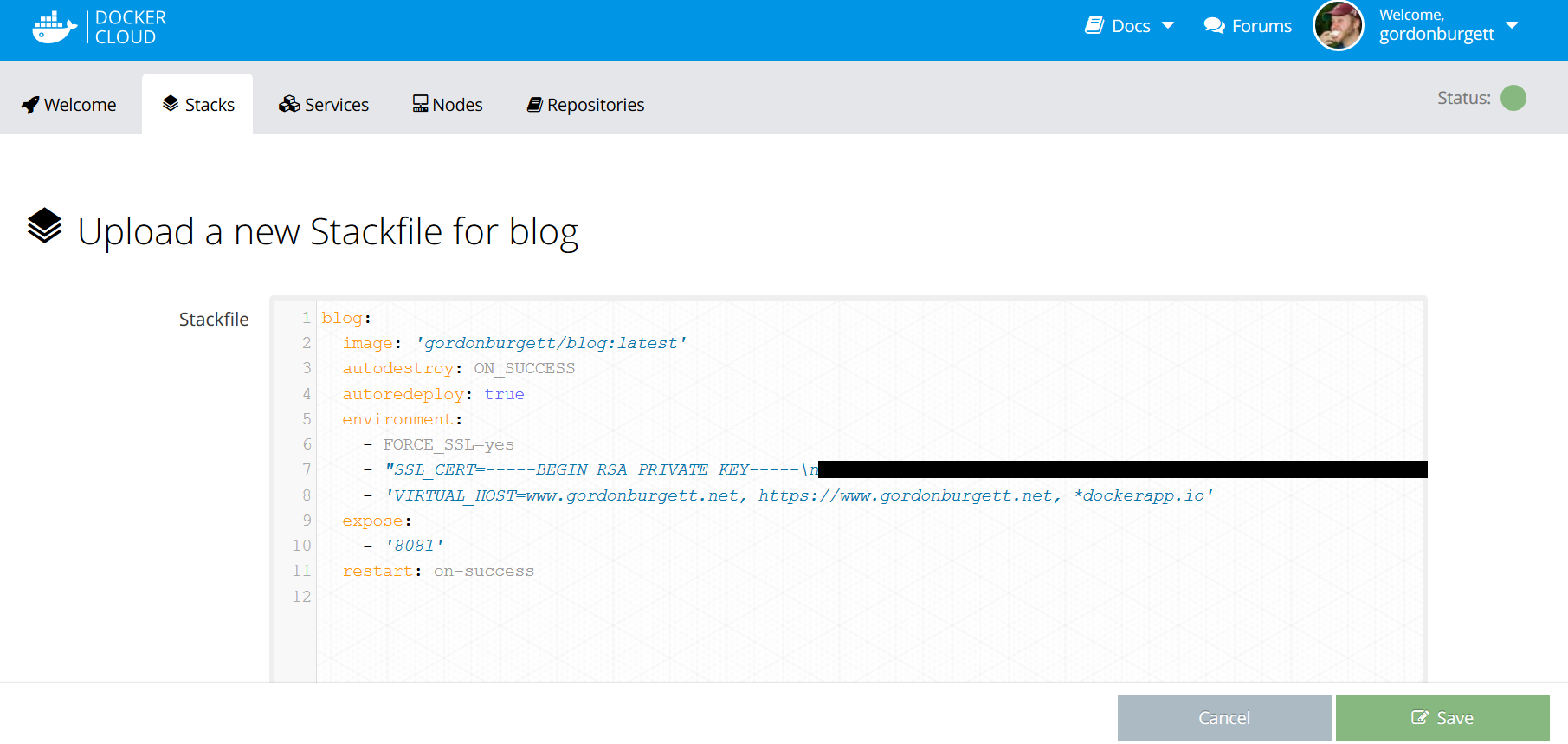Click the edit icon on Save button
The image size is (1568, 744).
click(x=1420, y=717)
